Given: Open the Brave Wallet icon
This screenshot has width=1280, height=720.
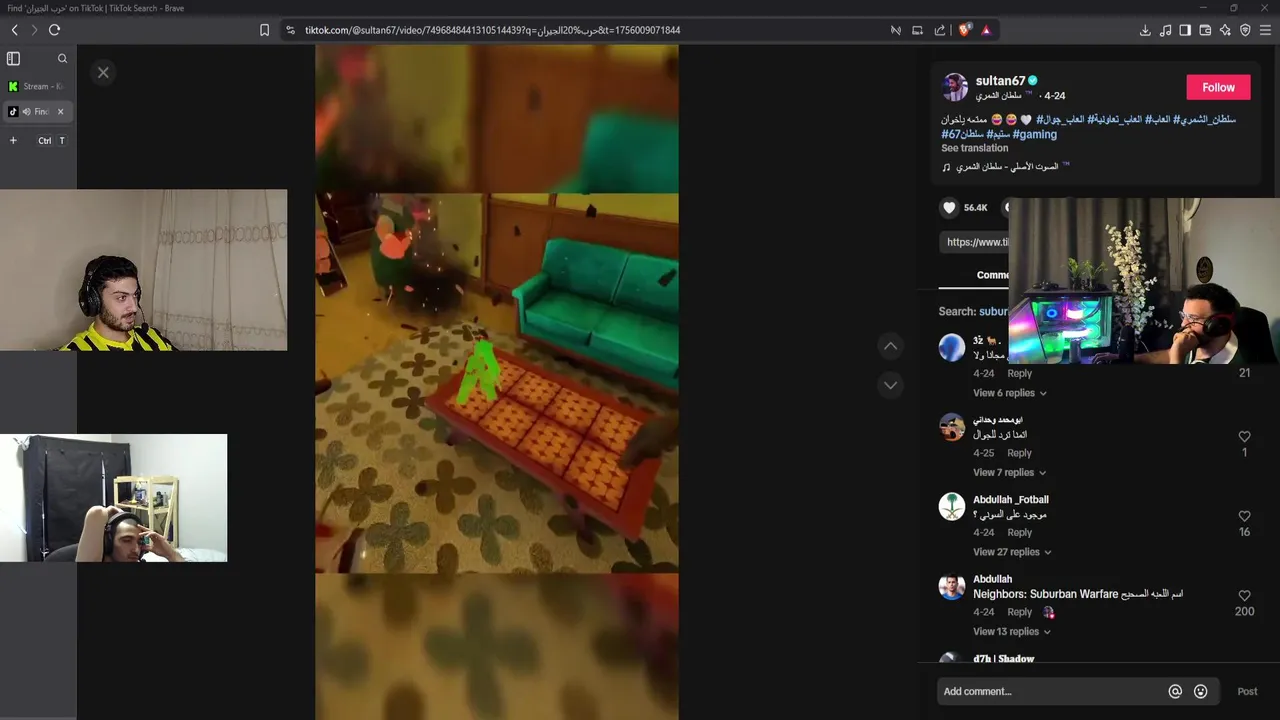Looking at the screenshot, I should [1205, 30].
